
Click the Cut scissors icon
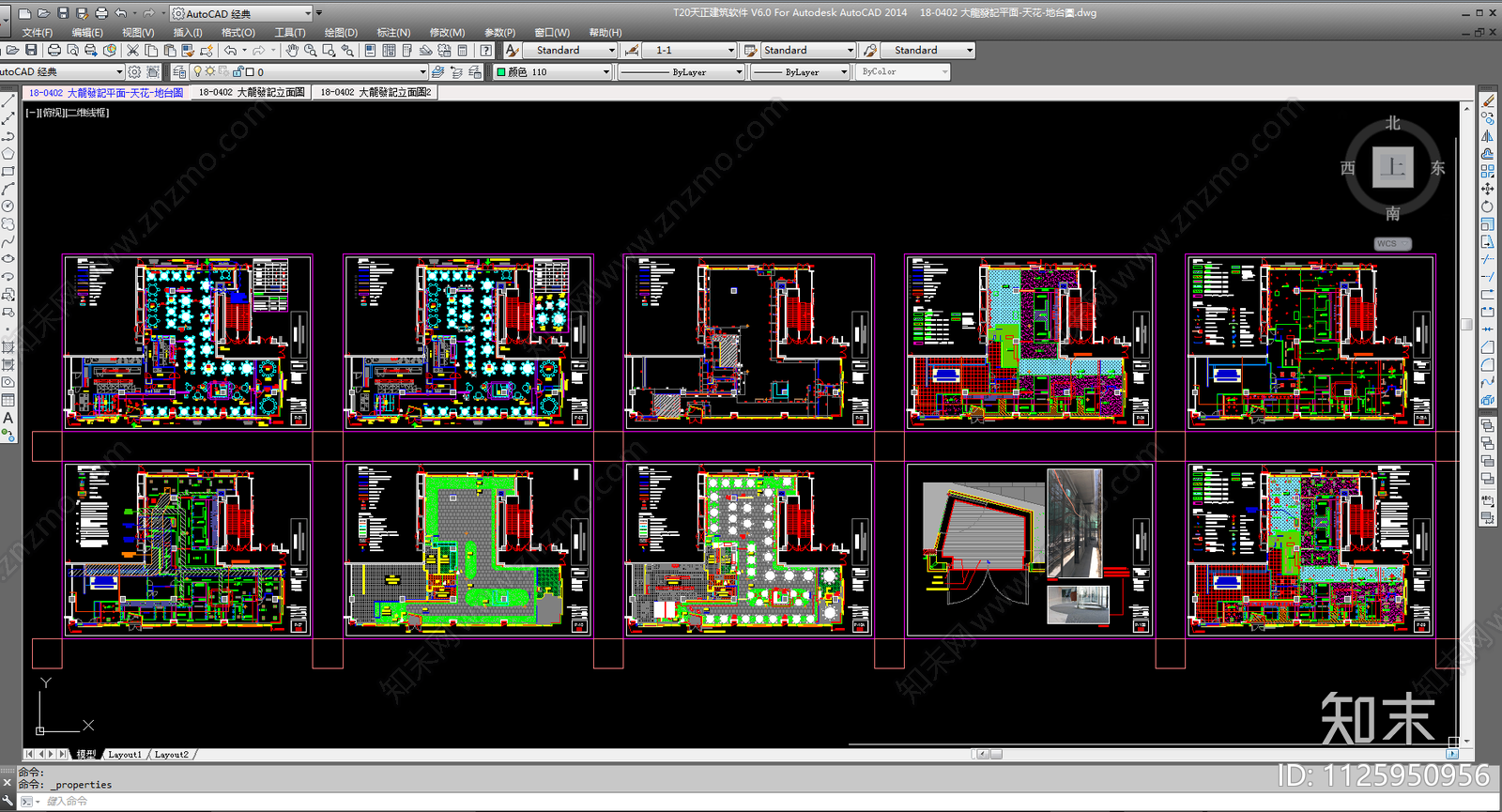pyautogui.click(x=132, y=51)
